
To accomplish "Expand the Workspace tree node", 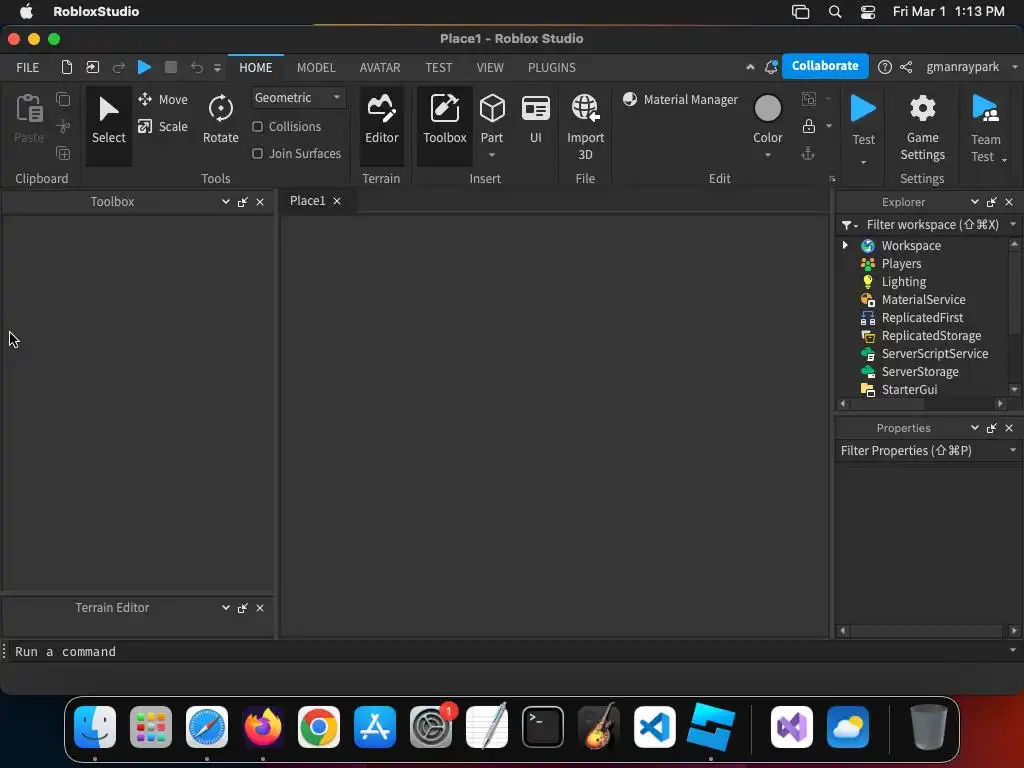I will coord(845,246).
